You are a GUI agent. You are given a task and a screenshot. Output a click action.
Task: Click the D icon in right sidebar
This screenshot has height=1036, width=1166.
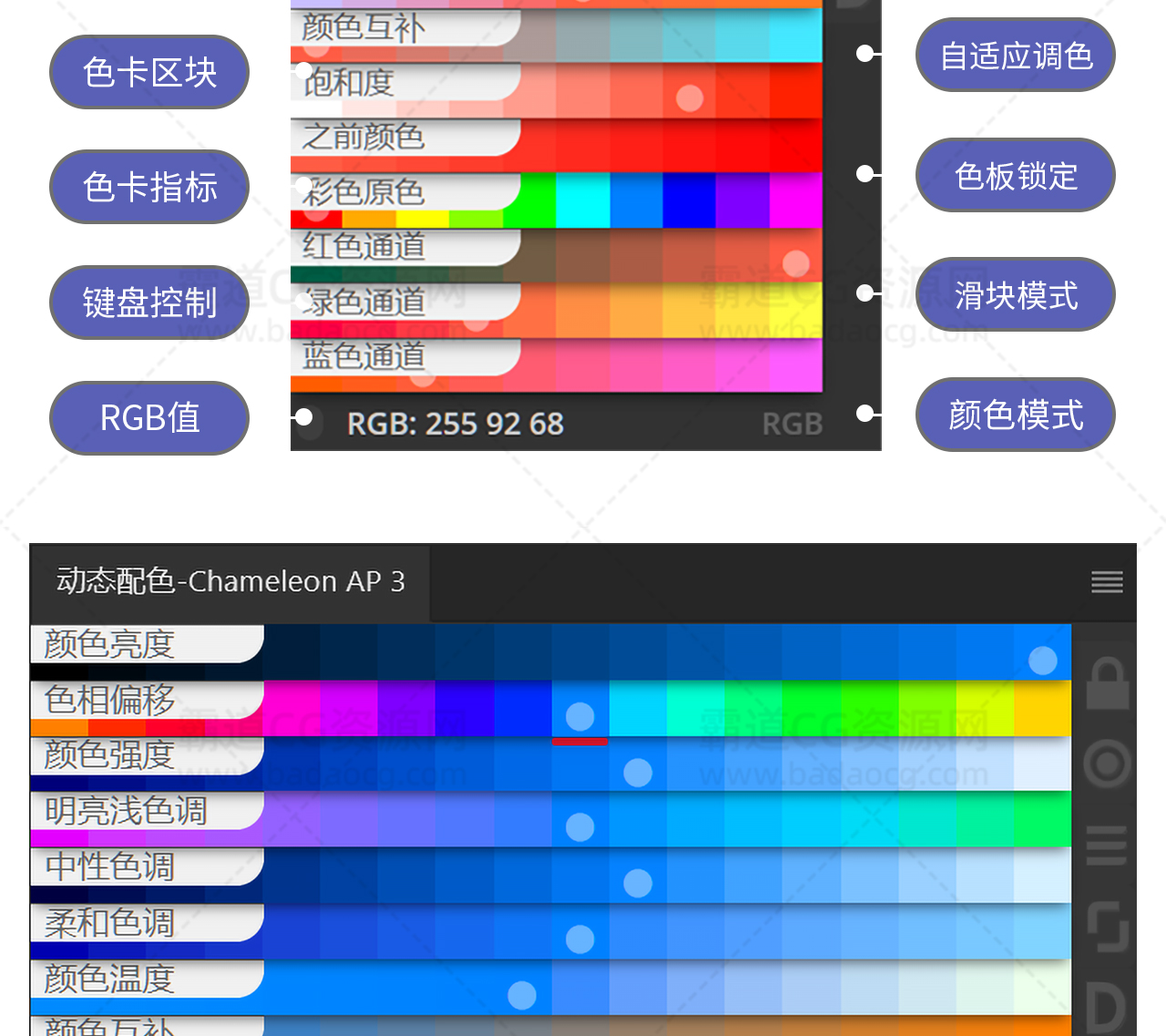1108,1008
